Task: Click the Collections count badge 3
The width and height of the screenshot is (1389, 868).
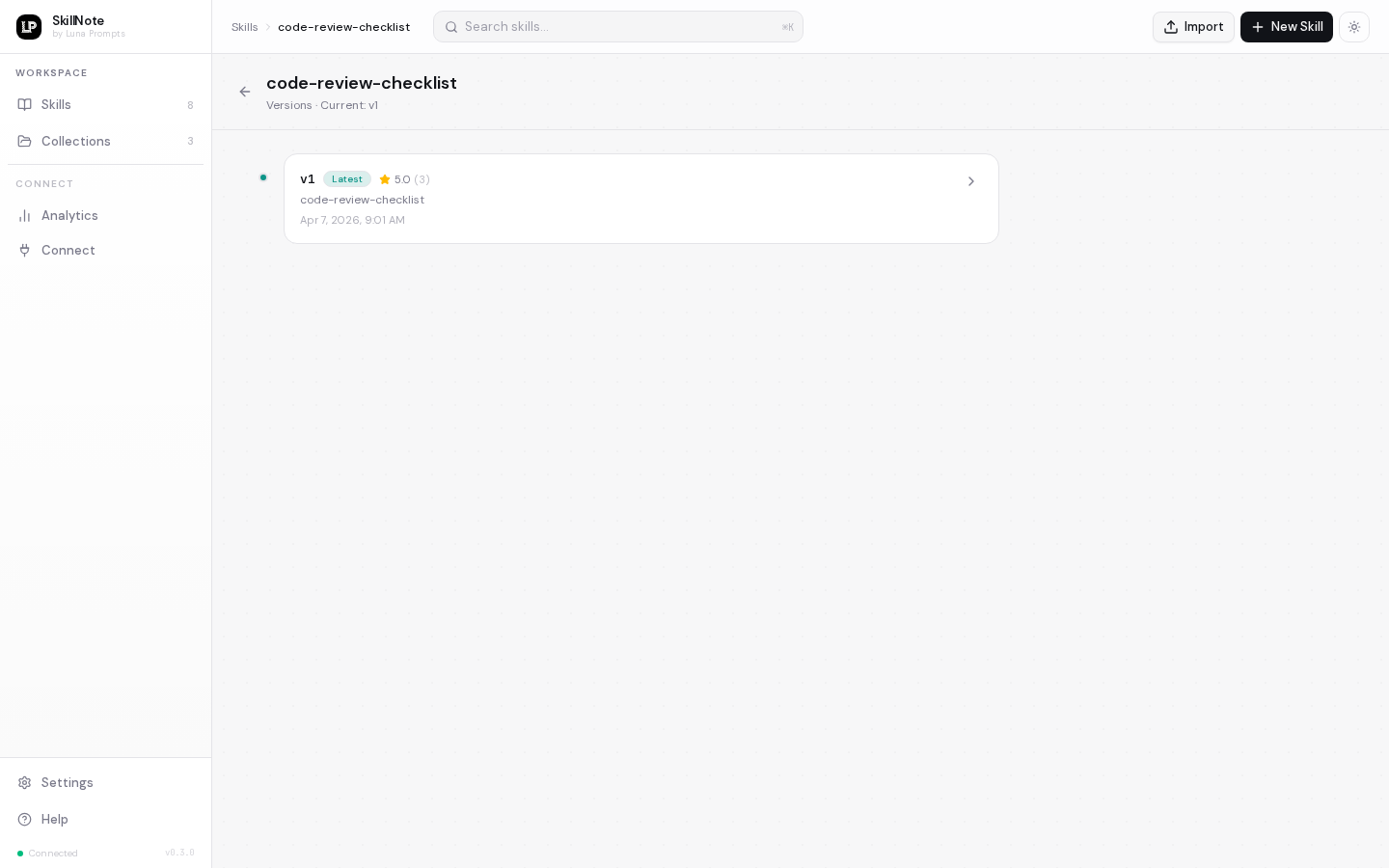Action: click(190, 141)
